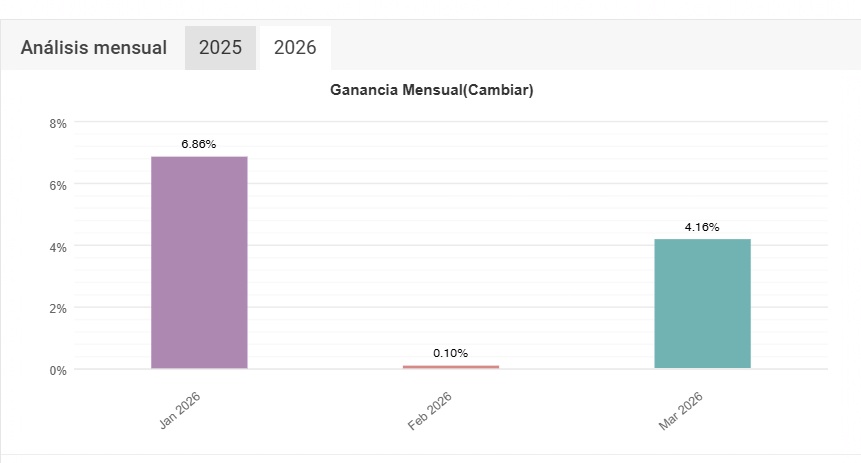861x463 pixels.
Task: Click the 0% y-axis label
Action: tap(57, 370)
